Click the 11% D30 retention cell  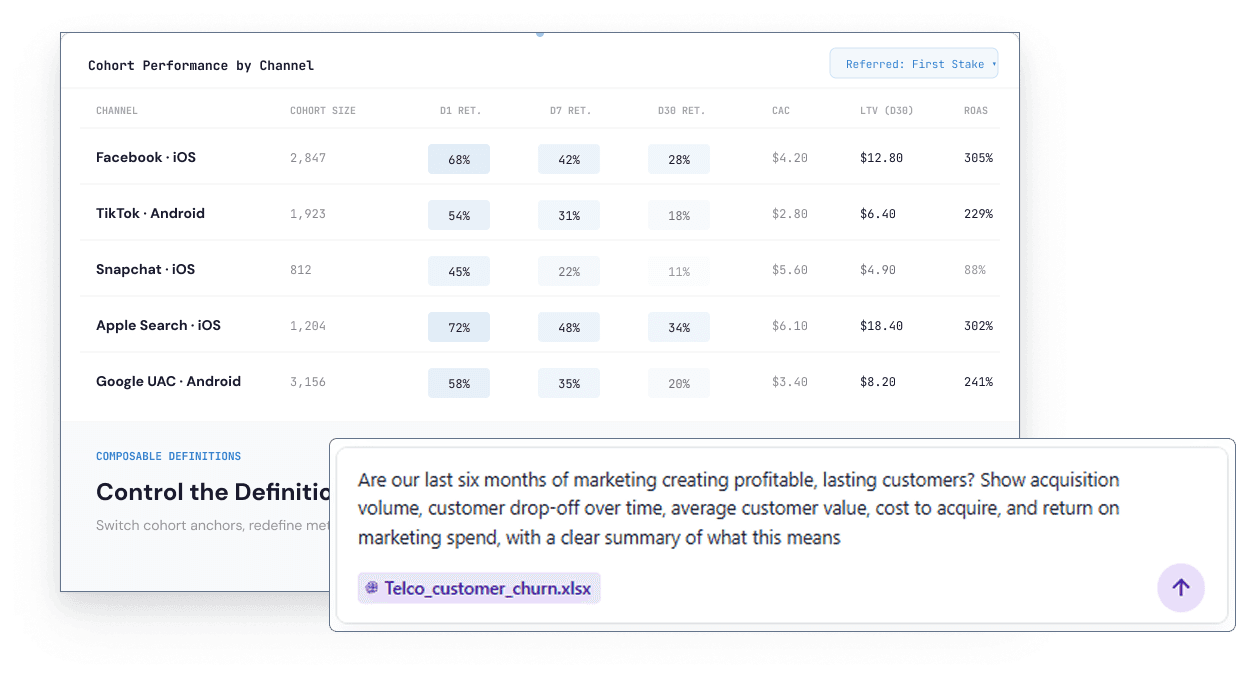click(x=679, y=271)
